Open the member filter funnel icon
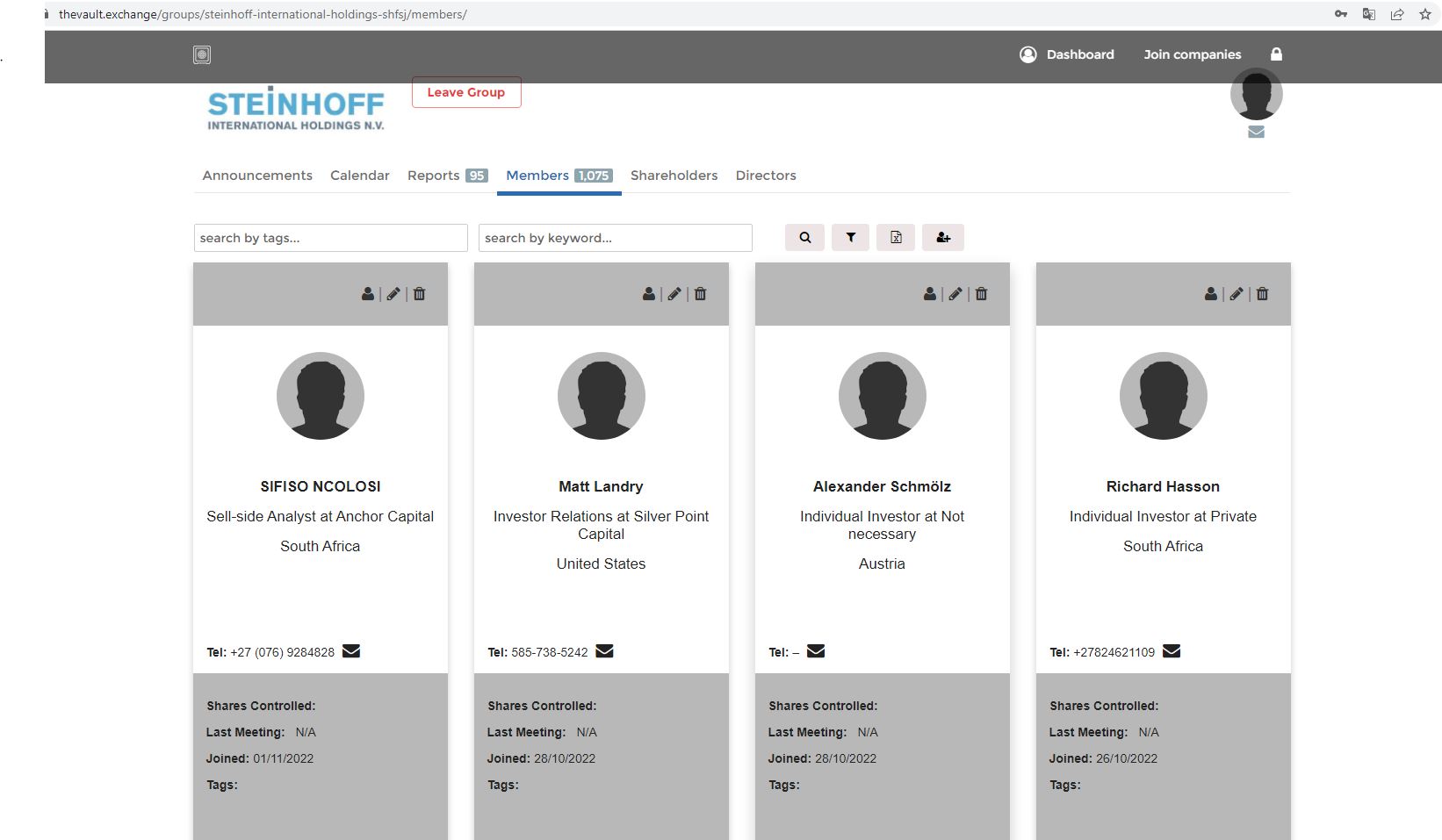Screen dimensions: 1442x840 (x=849, y=237)
